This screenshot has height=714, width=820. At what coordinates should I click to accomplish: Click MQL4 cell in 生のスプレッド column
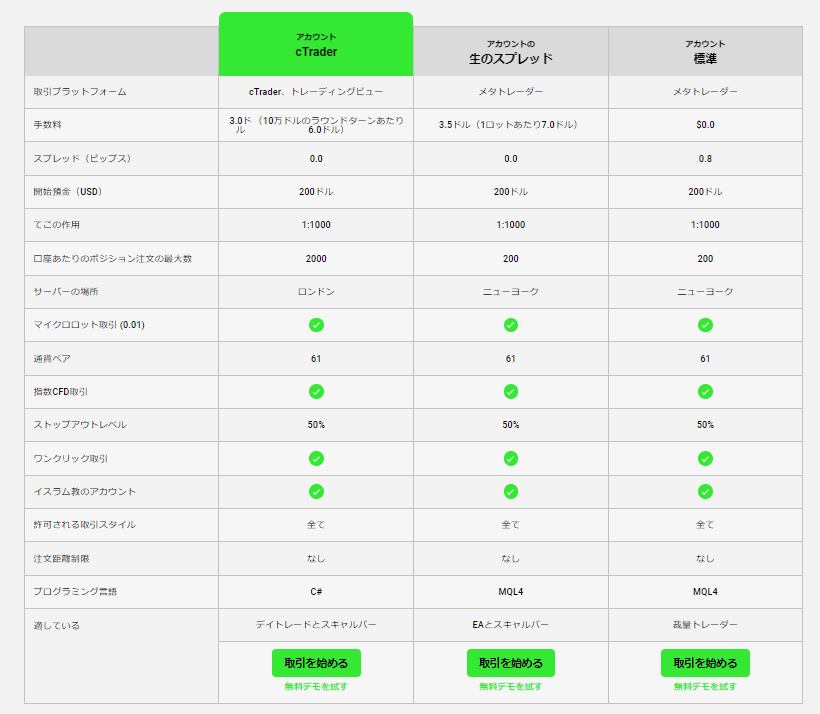point(510,592)
